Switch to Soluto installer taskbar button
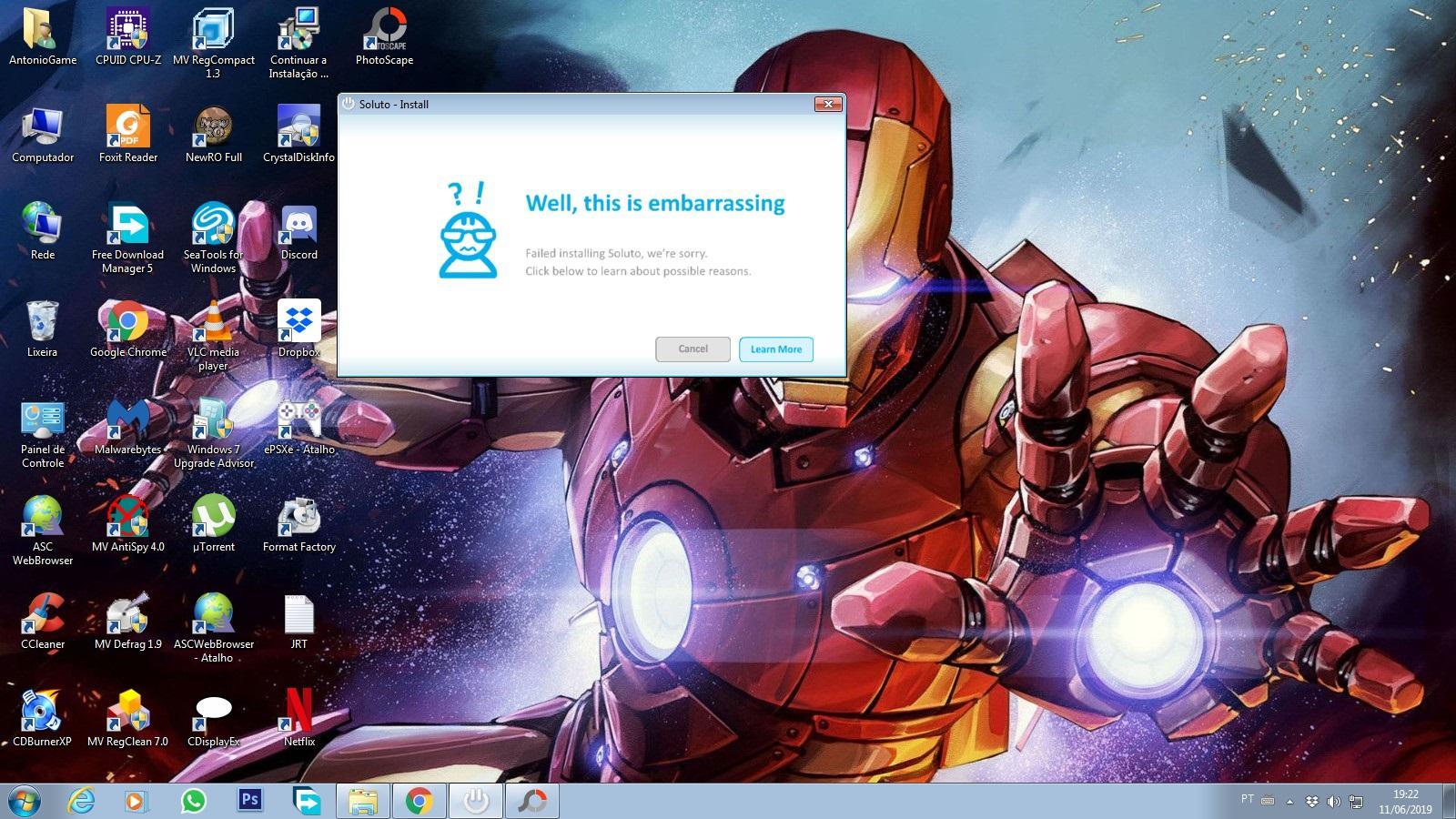Screen dimensions: 1456x819 (x=475, y=801)
